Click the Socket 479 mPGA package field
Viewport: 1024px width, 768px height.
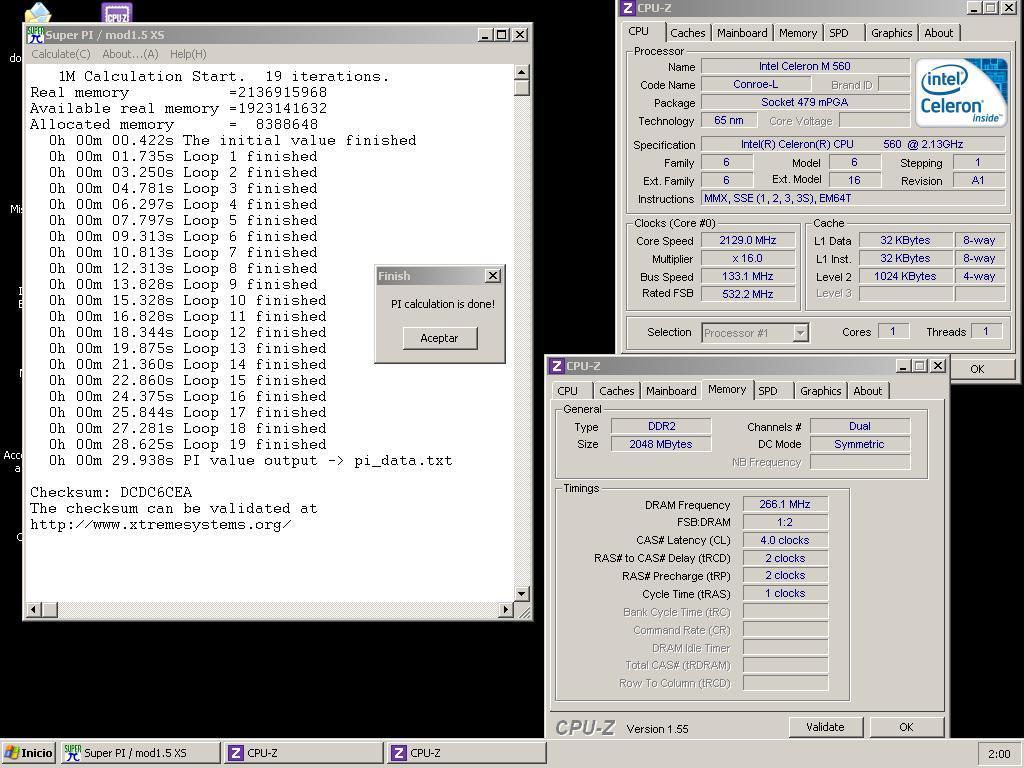click(x=805, y=102)
